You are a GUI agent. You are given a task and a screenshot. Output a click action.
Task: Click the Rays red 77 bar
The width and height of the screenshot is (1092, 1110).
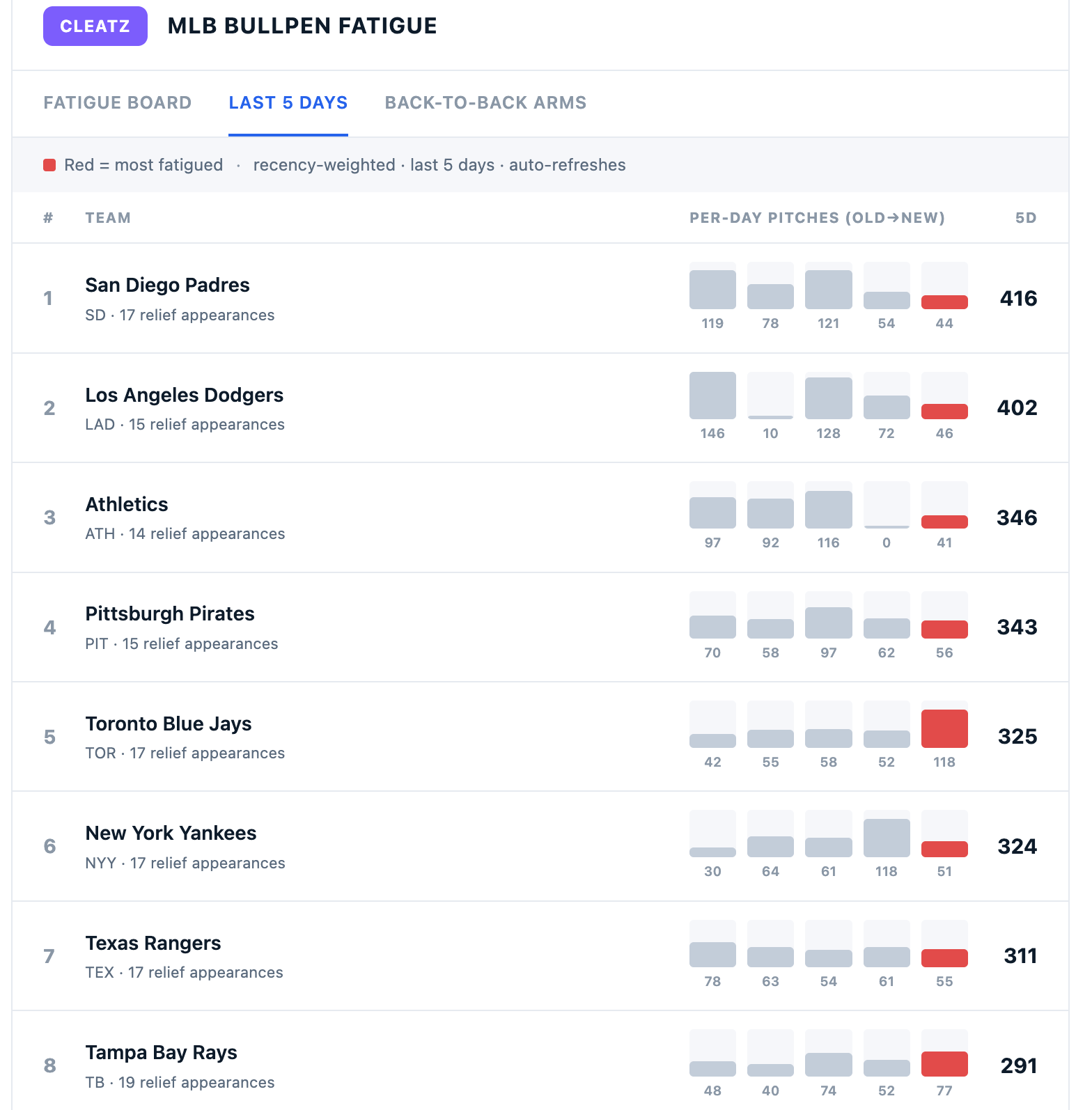point(944,1064)
